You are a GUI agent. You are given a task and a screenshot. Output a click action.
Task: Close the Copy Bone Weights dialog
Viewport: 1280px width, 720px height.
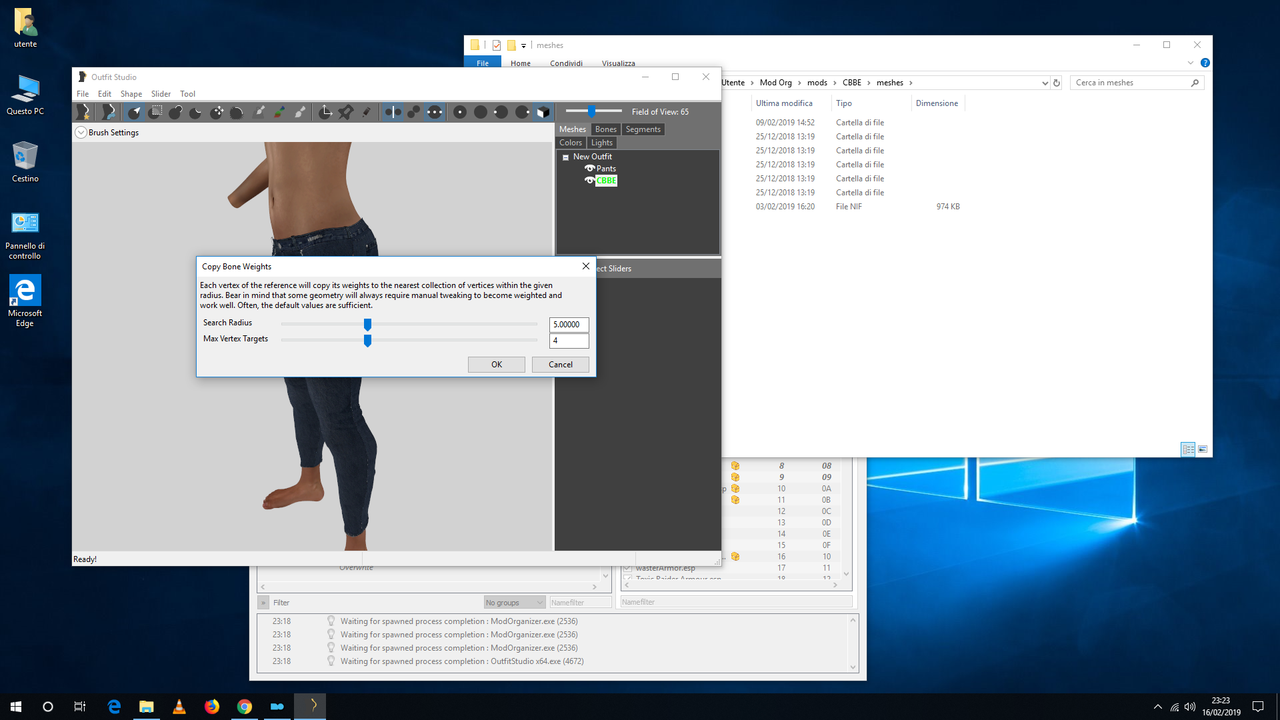coord(586,266)
